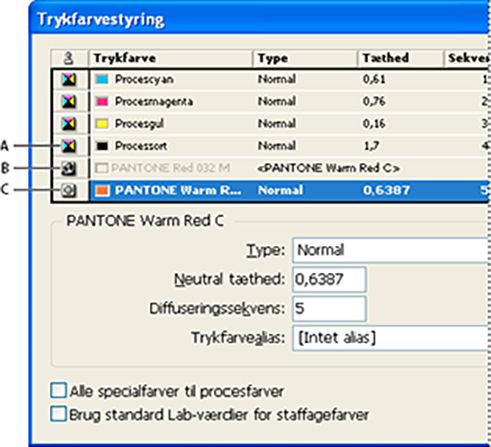
Task: Click the Tæthed column header
Action: [x=401, y=58]
